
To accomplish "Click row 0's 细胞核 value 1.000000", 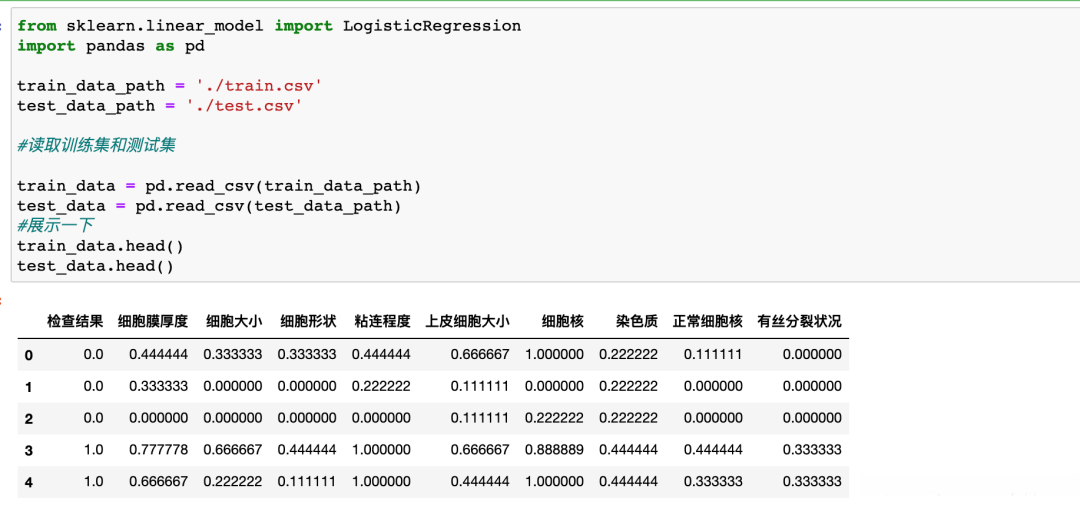I will point(554,354).
